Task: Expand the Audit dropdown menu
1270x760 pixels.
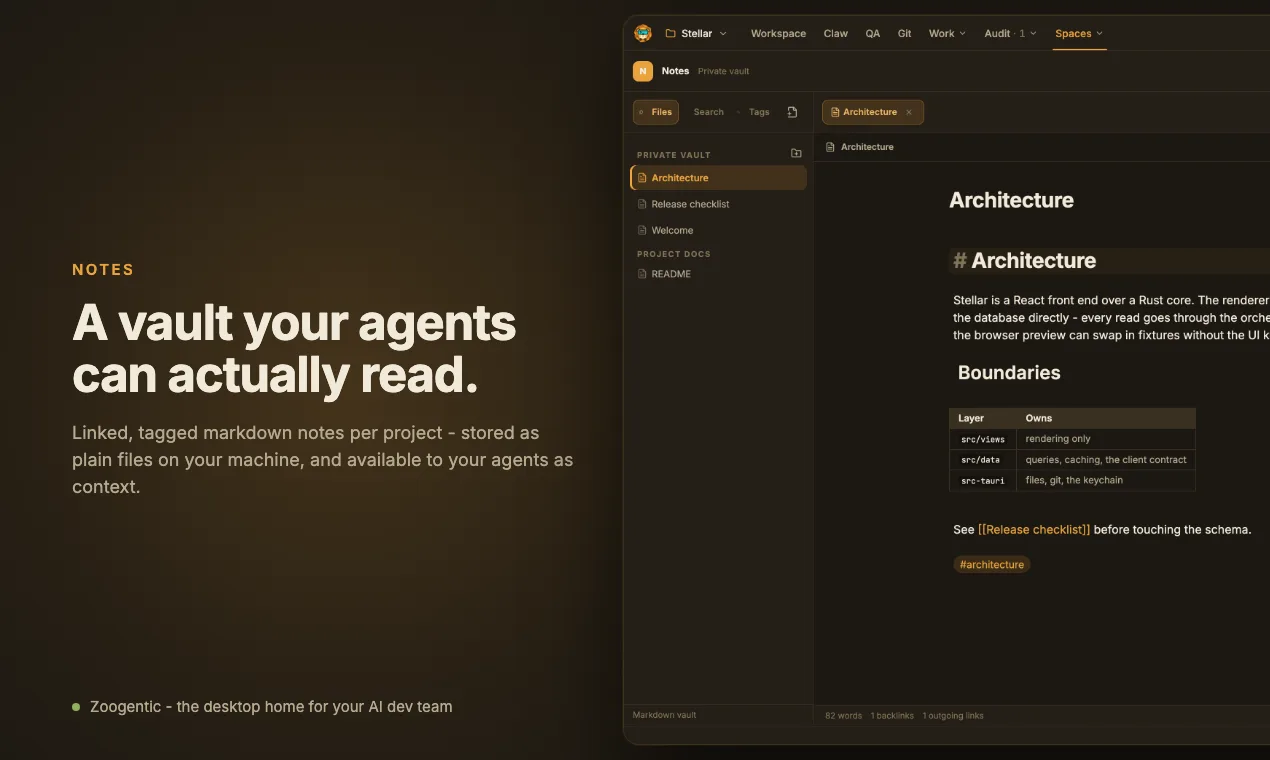Action: click(1010, 33)
